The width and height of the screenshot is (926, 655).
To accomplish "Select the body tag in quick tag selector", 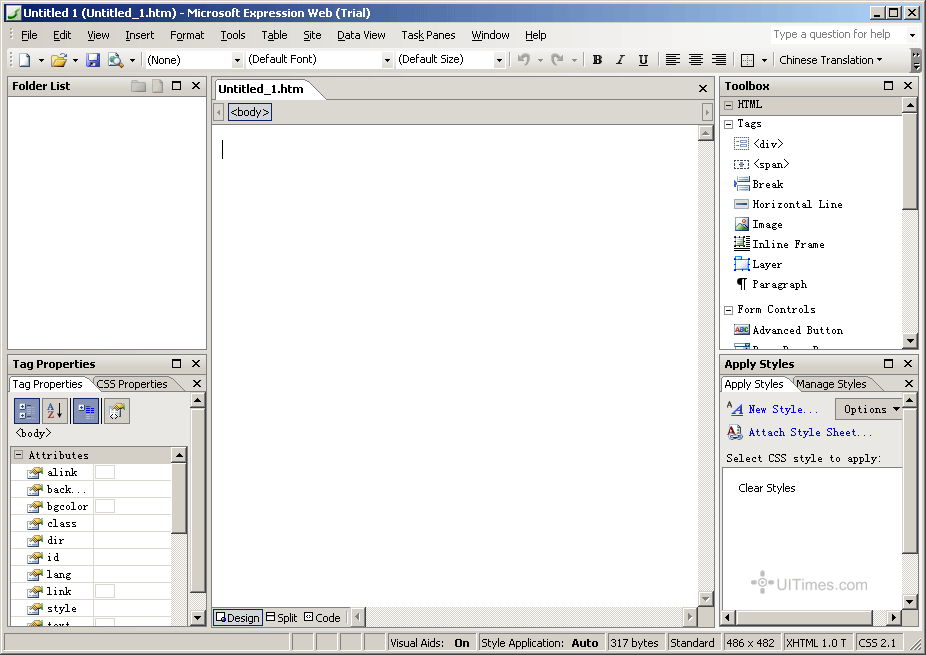I will point(250,112).
